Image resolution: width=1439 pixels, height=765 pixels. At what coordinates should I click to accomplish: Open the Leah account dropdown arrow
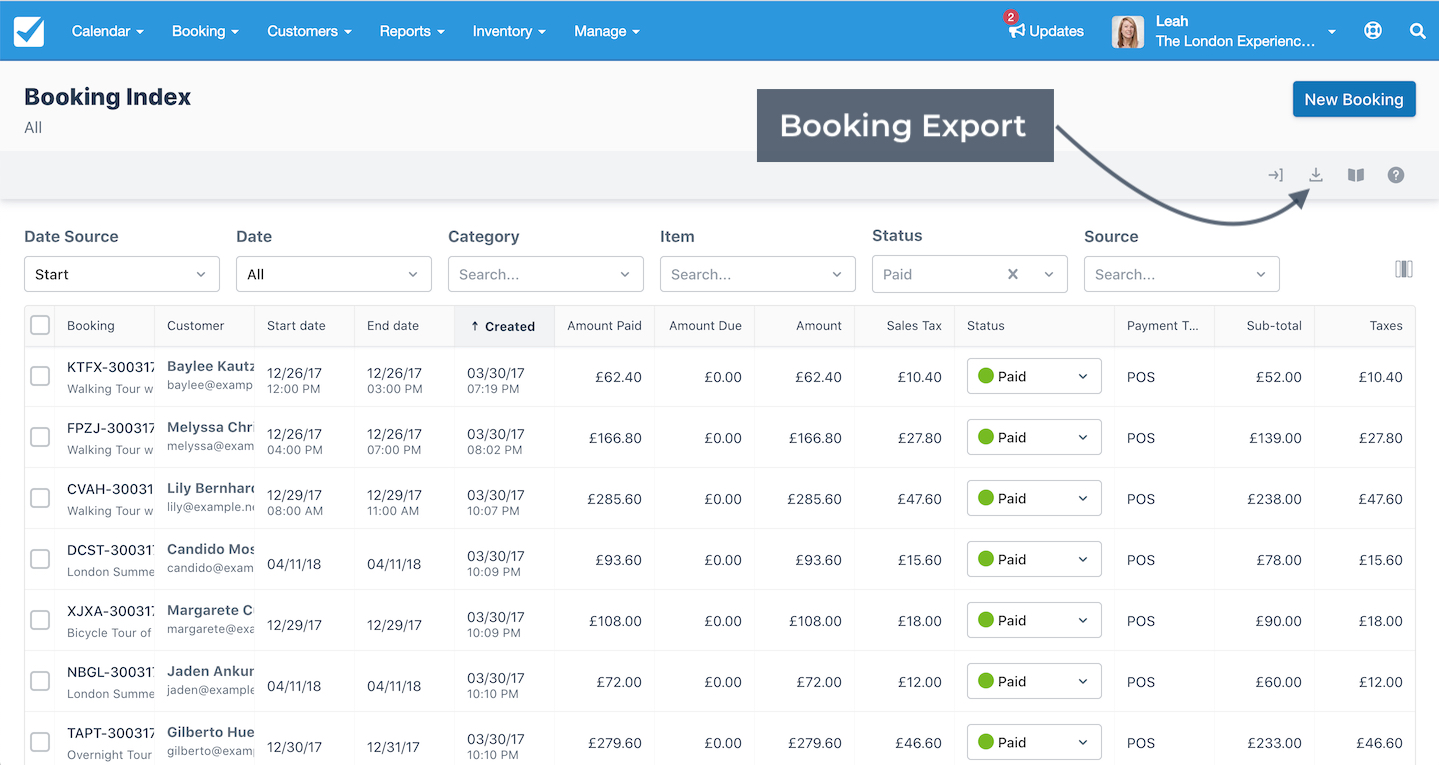pos(1332,32)
